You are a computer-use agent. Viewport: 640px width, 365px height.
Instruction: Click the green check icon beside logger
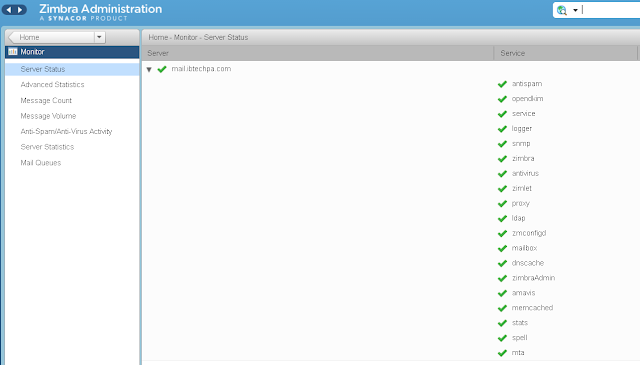pyautogui.click(x=502, y=129)
